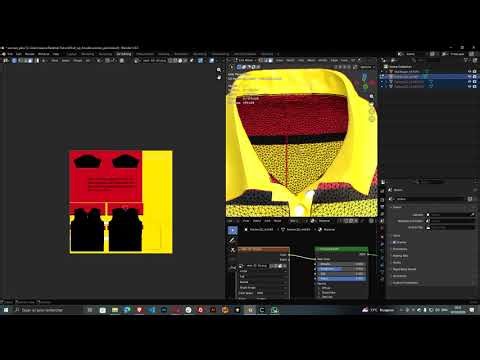480x360 pixels.
Task: Click the magnifier zoom icon in UV editor
Action: tap(219, 70)
